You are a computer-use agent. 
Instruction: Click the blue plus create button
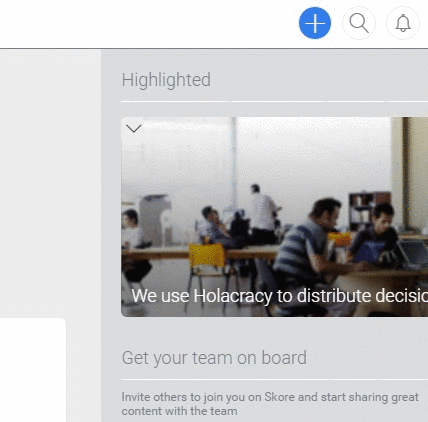(315, 23)
